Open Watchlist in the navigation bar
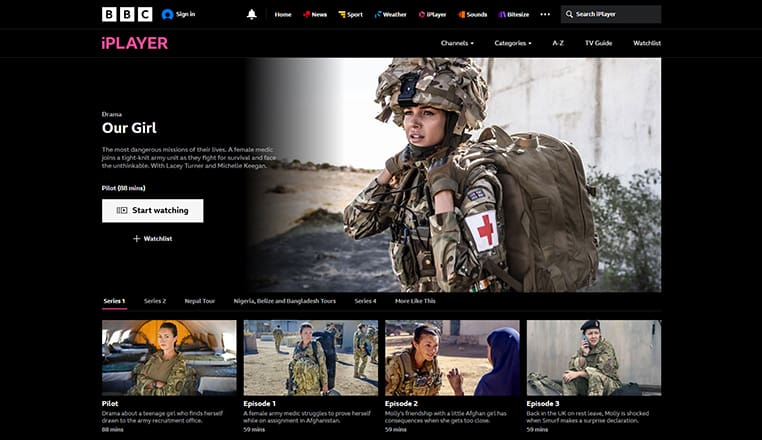This screenshot has height=440, width=762. (647, 43)
